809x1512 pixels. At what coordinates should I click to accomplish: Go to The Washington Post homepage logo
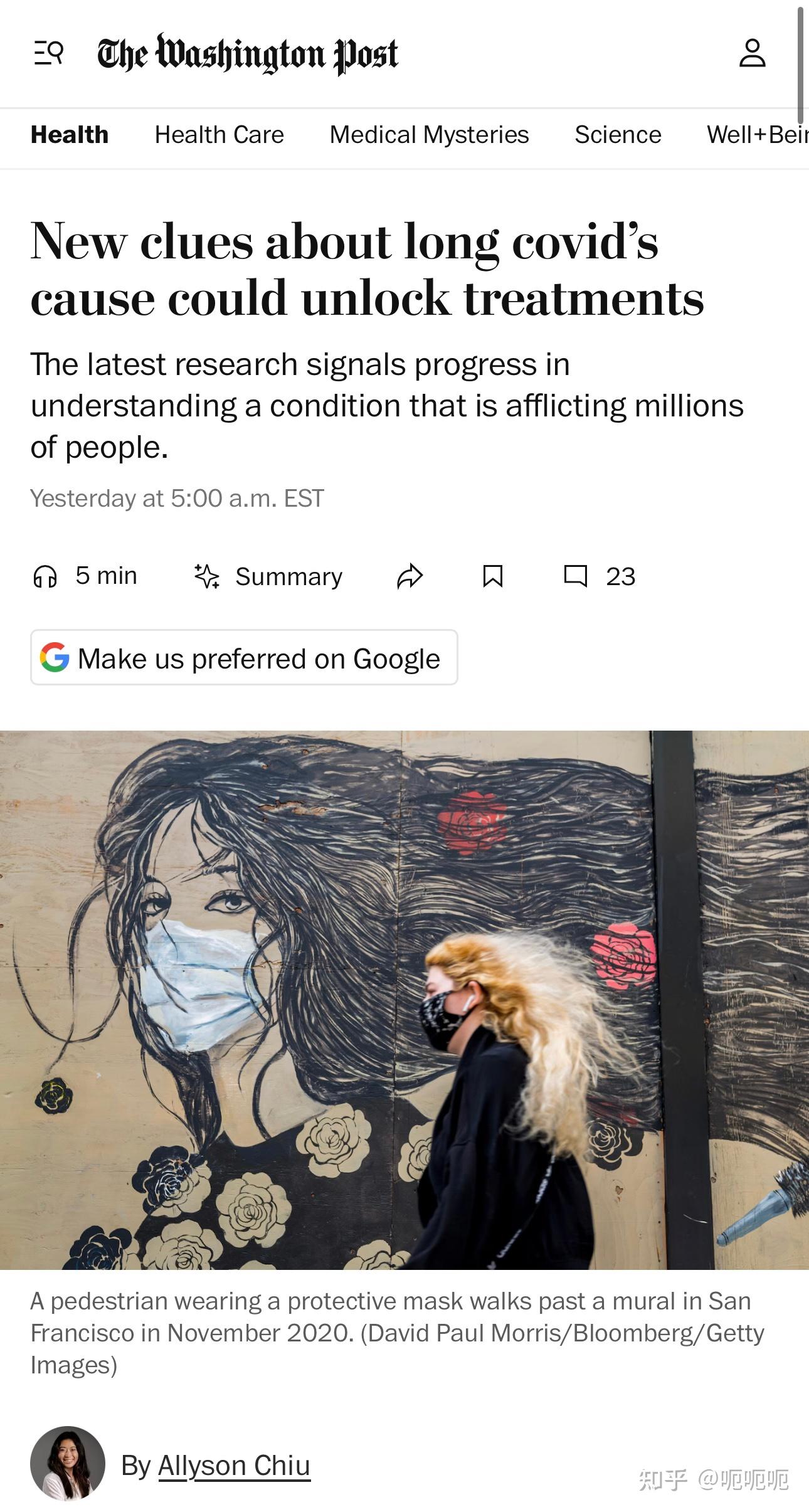pyautogui.click(x=248, y=54)
